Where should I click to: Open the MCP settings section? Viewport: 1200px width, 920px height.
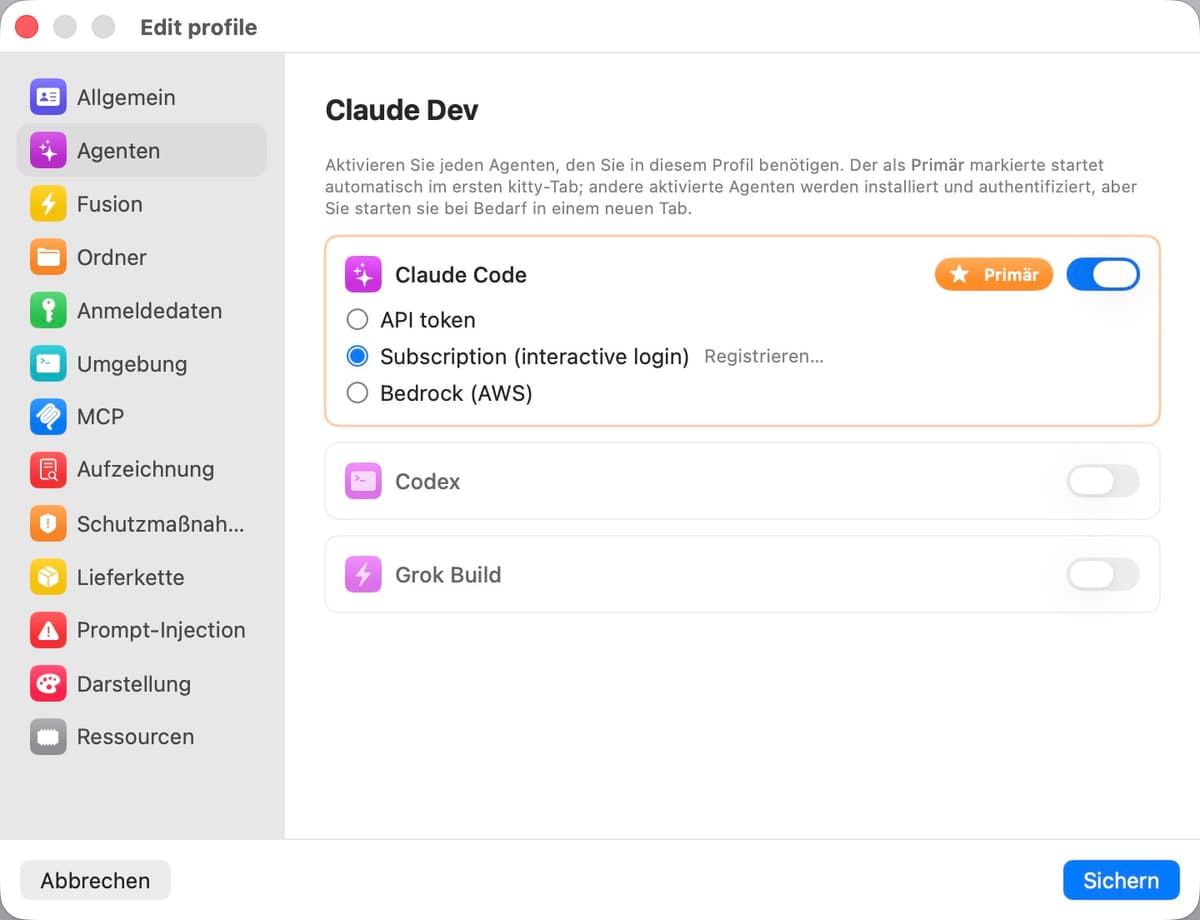tap(142, 417)
